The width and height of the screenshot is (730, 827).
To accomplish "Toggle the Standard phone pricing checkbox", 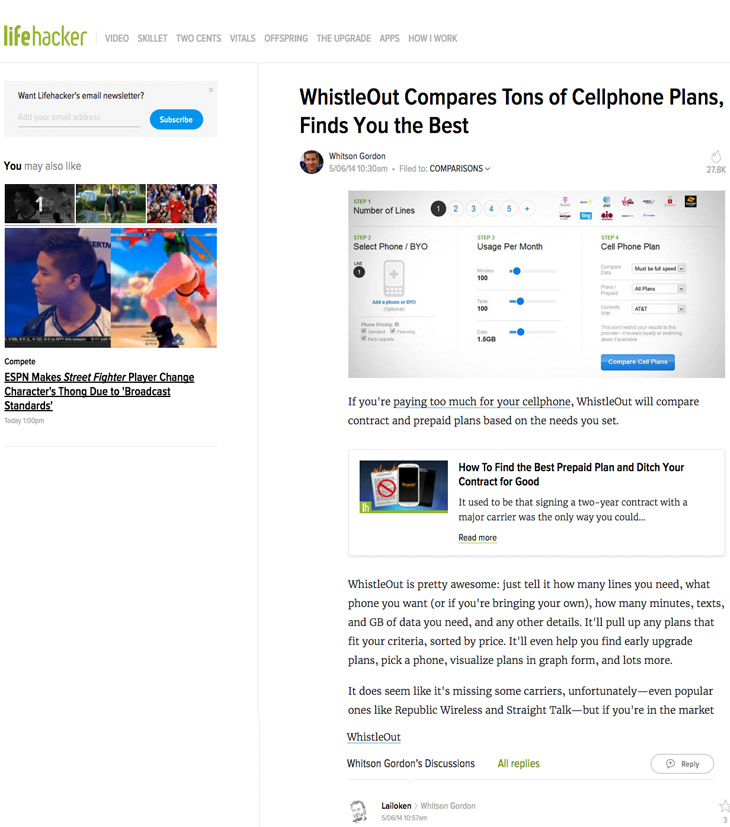I will tap(364, 331).
